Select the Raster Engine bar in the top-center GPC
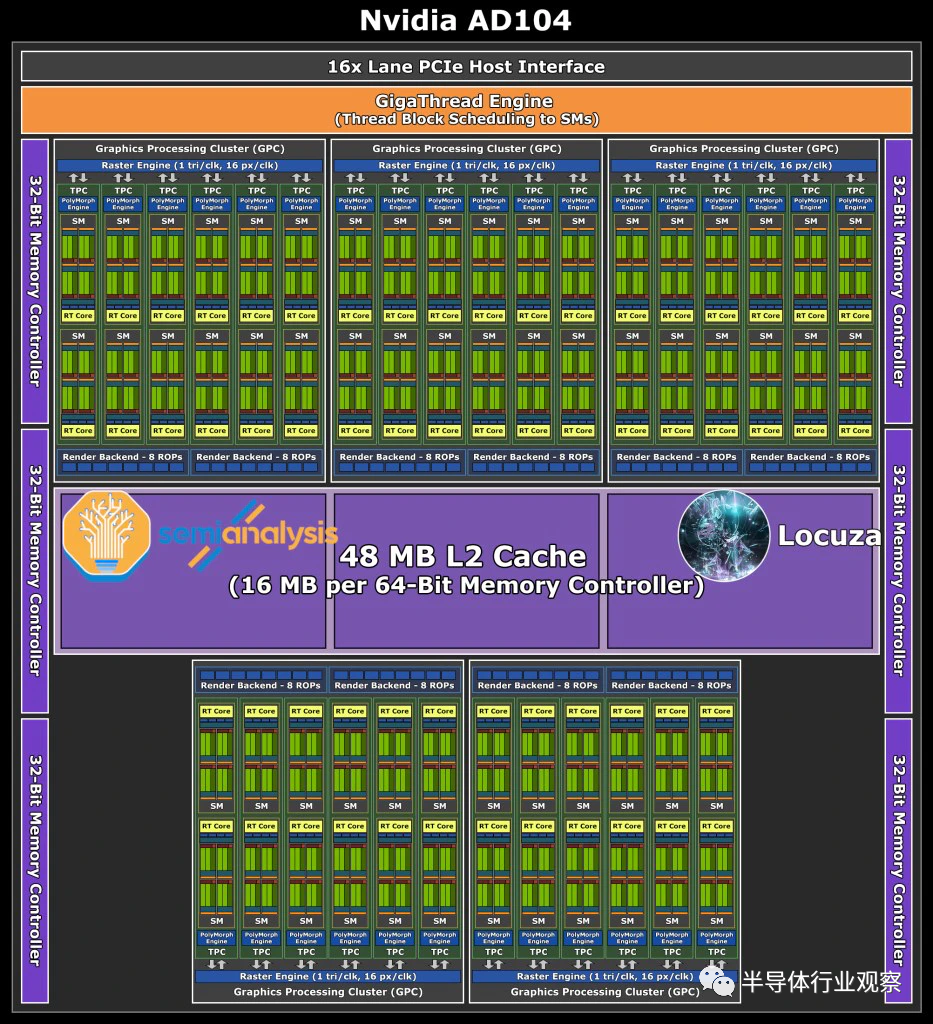Screen dimensions: 933x1024 tap(467, 165)
